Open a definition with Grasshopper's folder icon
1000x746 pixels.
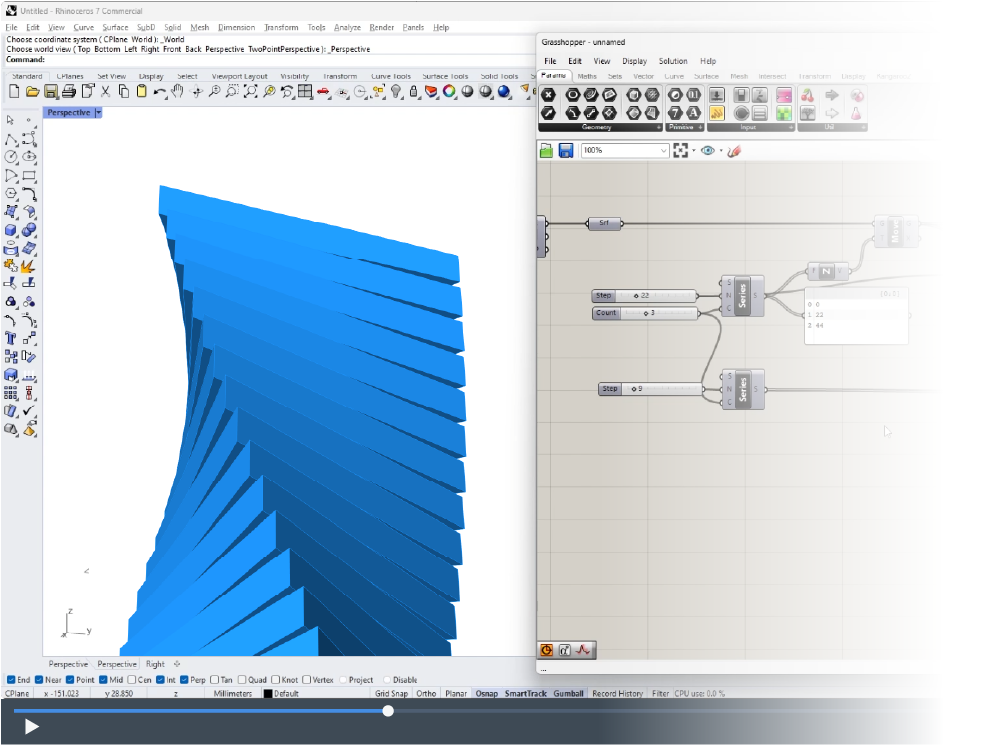click(546, 150)
